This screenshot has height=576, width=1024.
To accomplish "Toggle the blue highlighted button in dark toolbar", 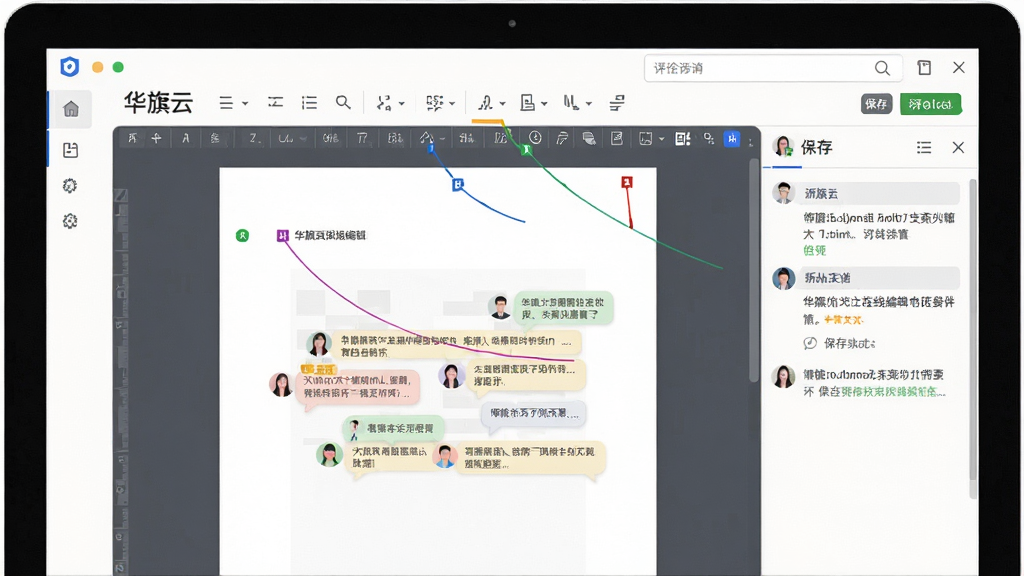I will click(x=732, y=138).
